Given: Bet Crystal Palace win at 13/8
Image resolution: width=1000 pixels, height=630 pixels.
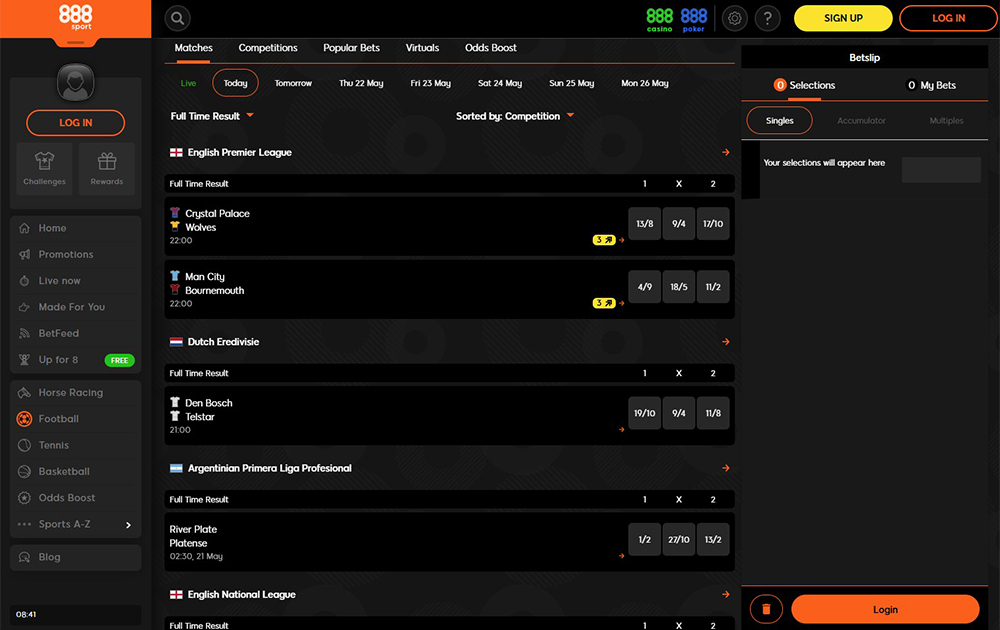Looking at the screenshot, I should point(645,224).
